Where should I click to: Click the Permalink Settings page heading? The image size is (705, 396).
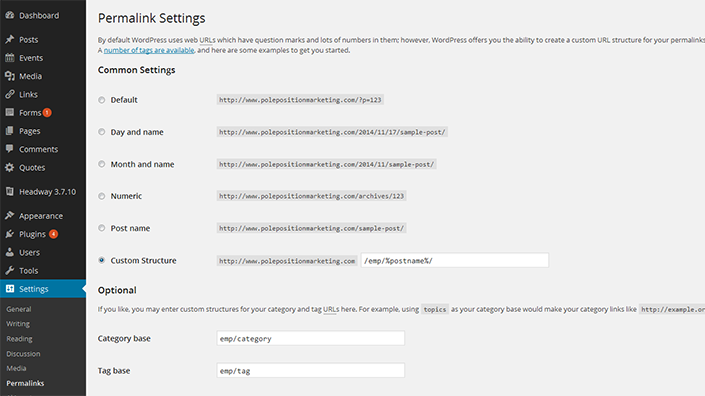pyautogui.click(x=152, y=18)
